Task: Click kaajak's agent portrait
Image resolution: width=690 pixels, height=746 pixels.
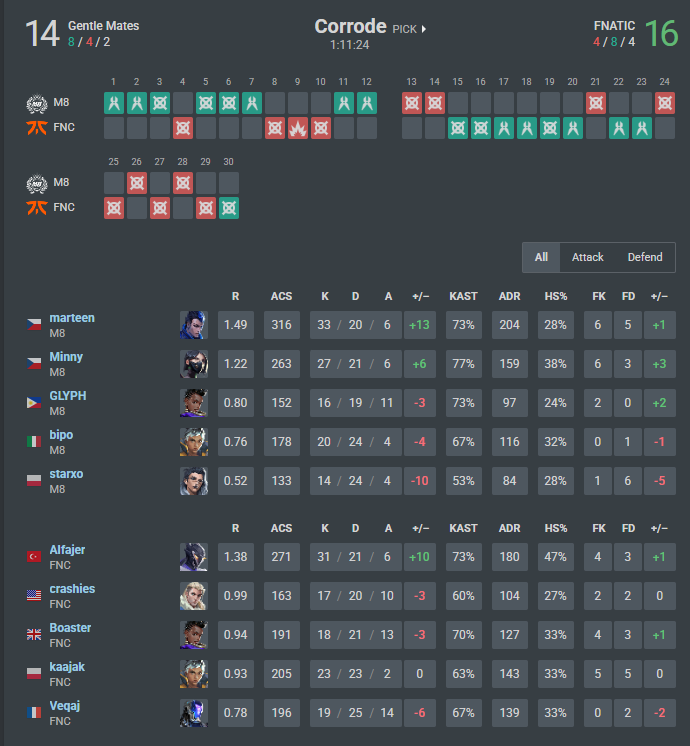Action: point(194,674)
